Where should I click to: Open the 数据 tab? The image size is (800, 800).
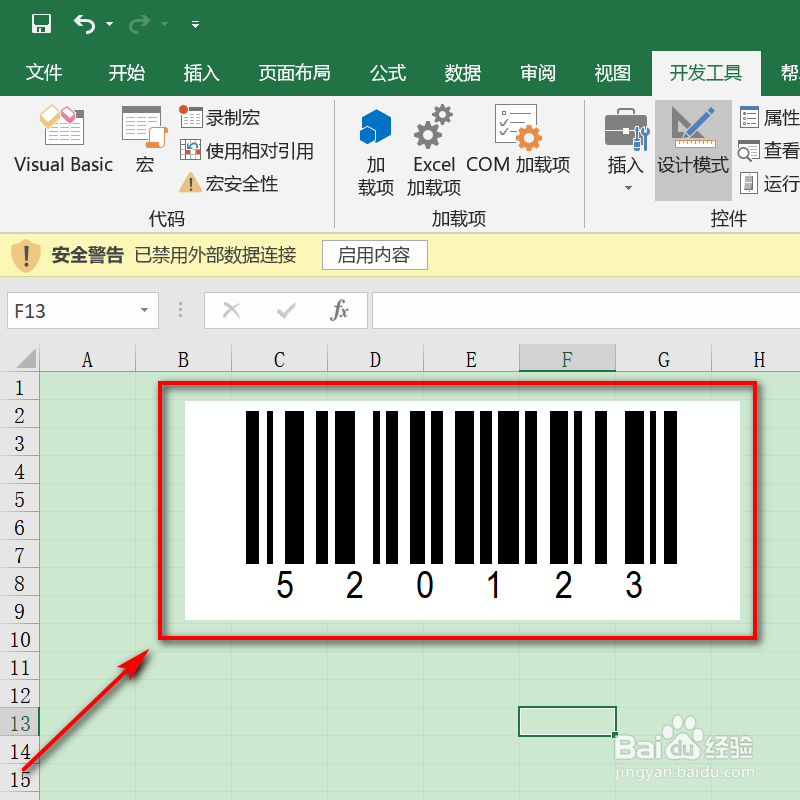coord(462,73)
